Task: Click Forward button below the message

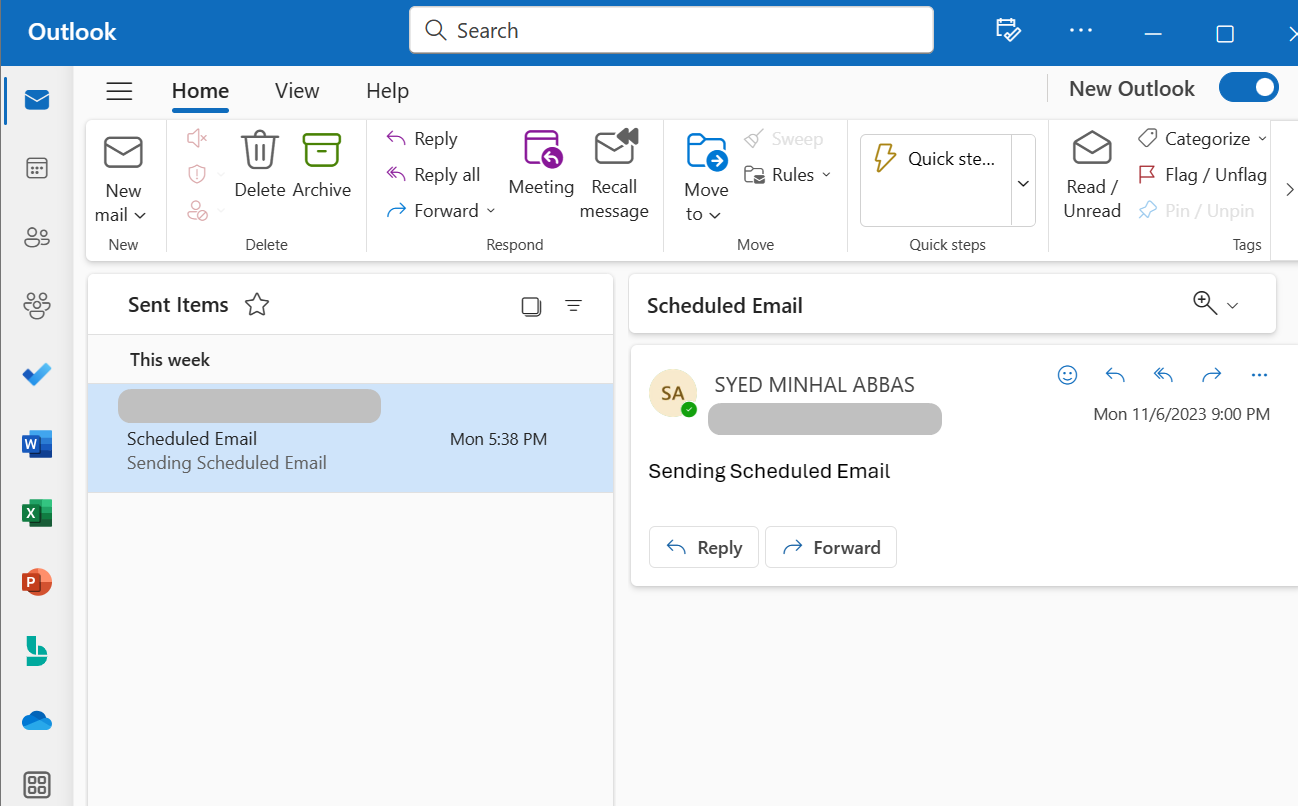Action: point(831,547)
